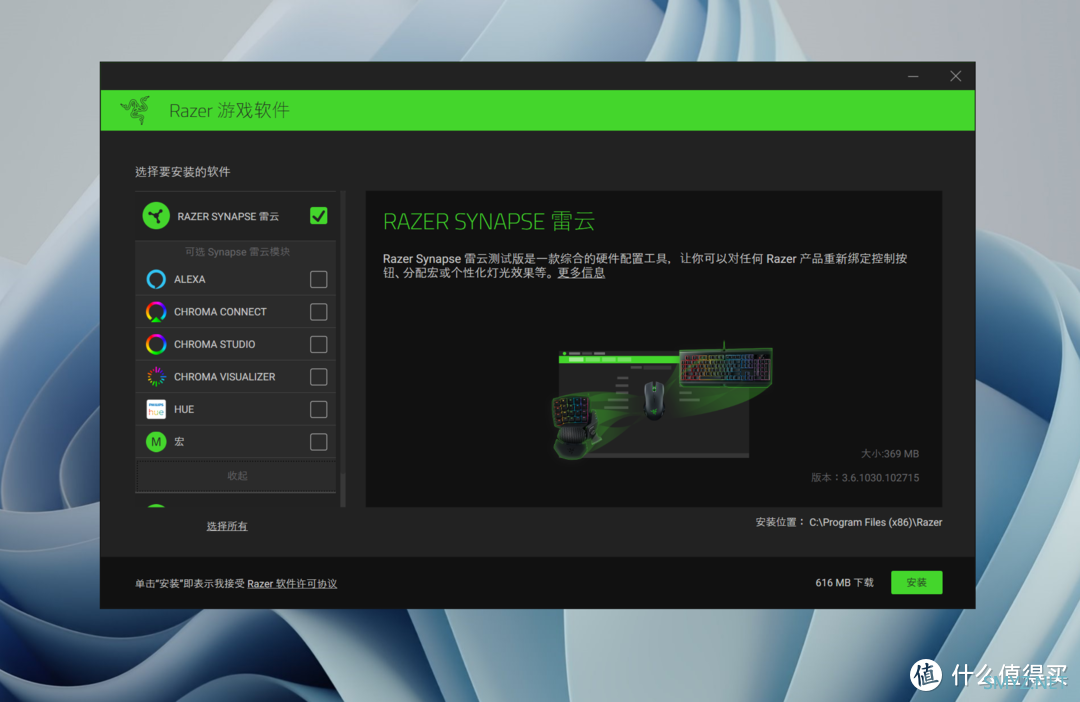1080x702 pixels.
Task: Select the ALEXA row label
Action: (x=189, y=279)
